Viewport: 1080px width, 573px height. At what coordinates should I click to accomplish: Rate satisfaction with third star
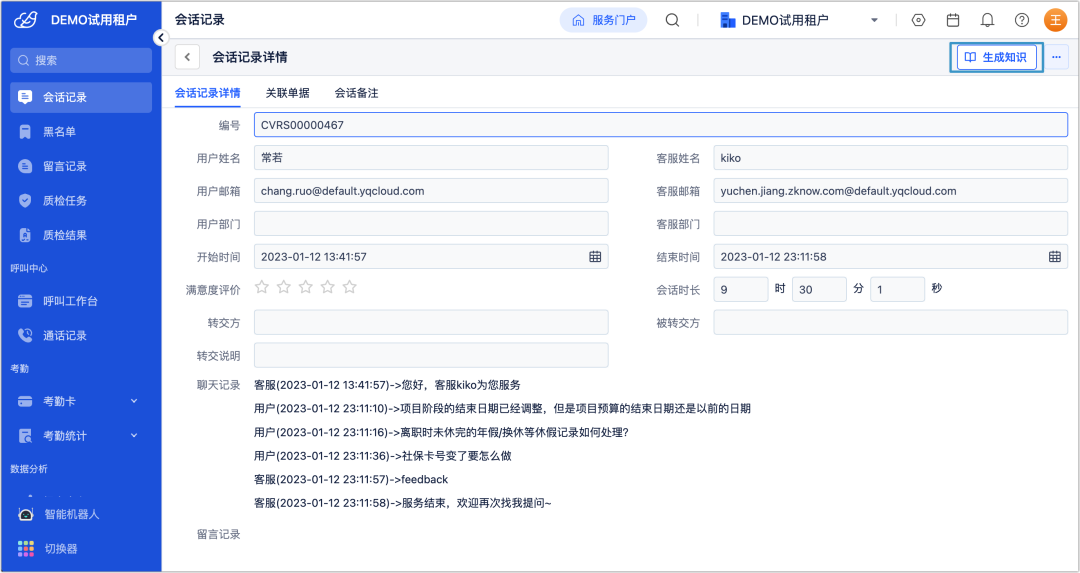(x=306, y=287)
